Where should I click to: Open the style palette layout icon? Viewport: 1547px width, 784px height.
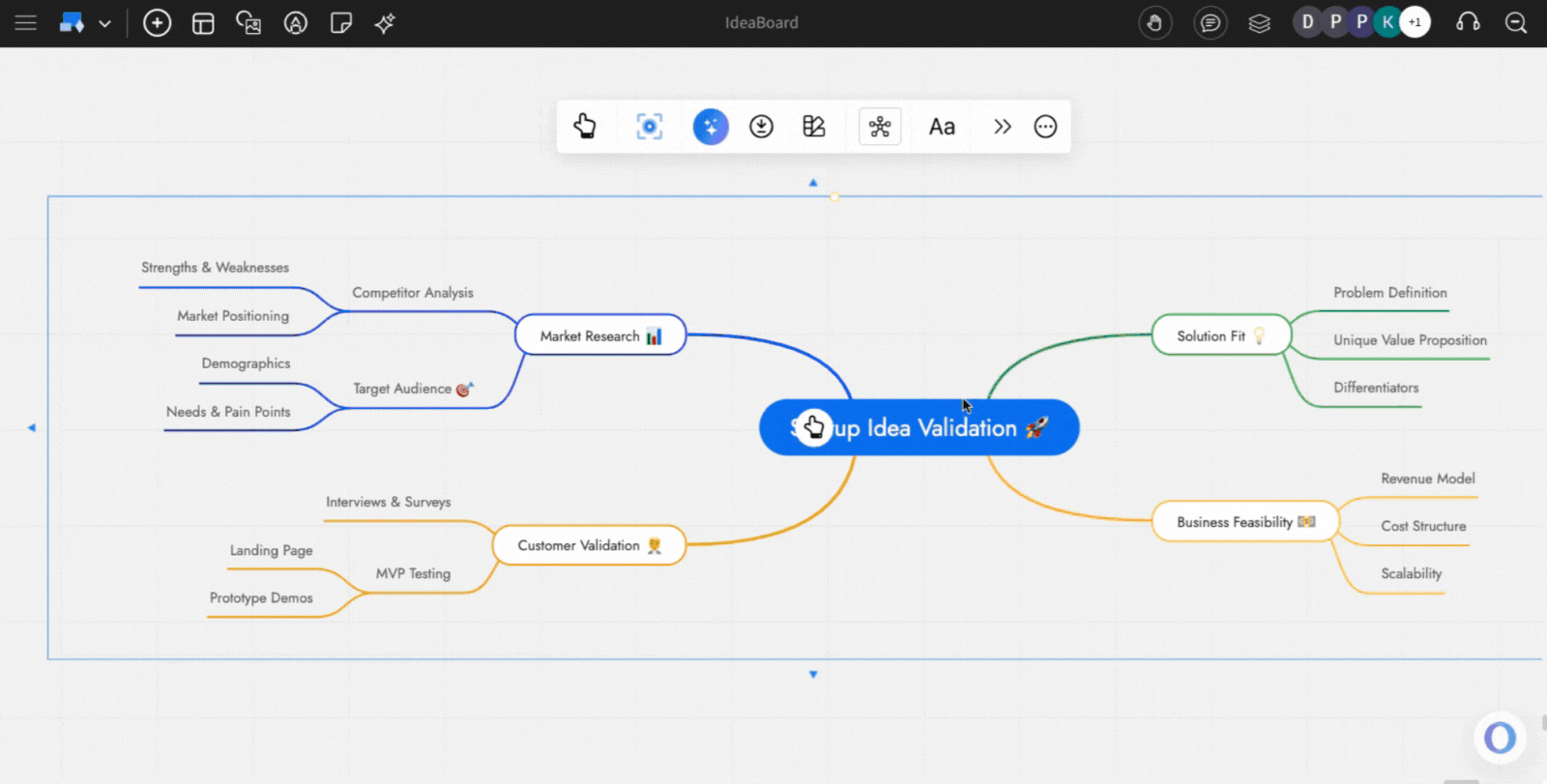coord(814,127)
